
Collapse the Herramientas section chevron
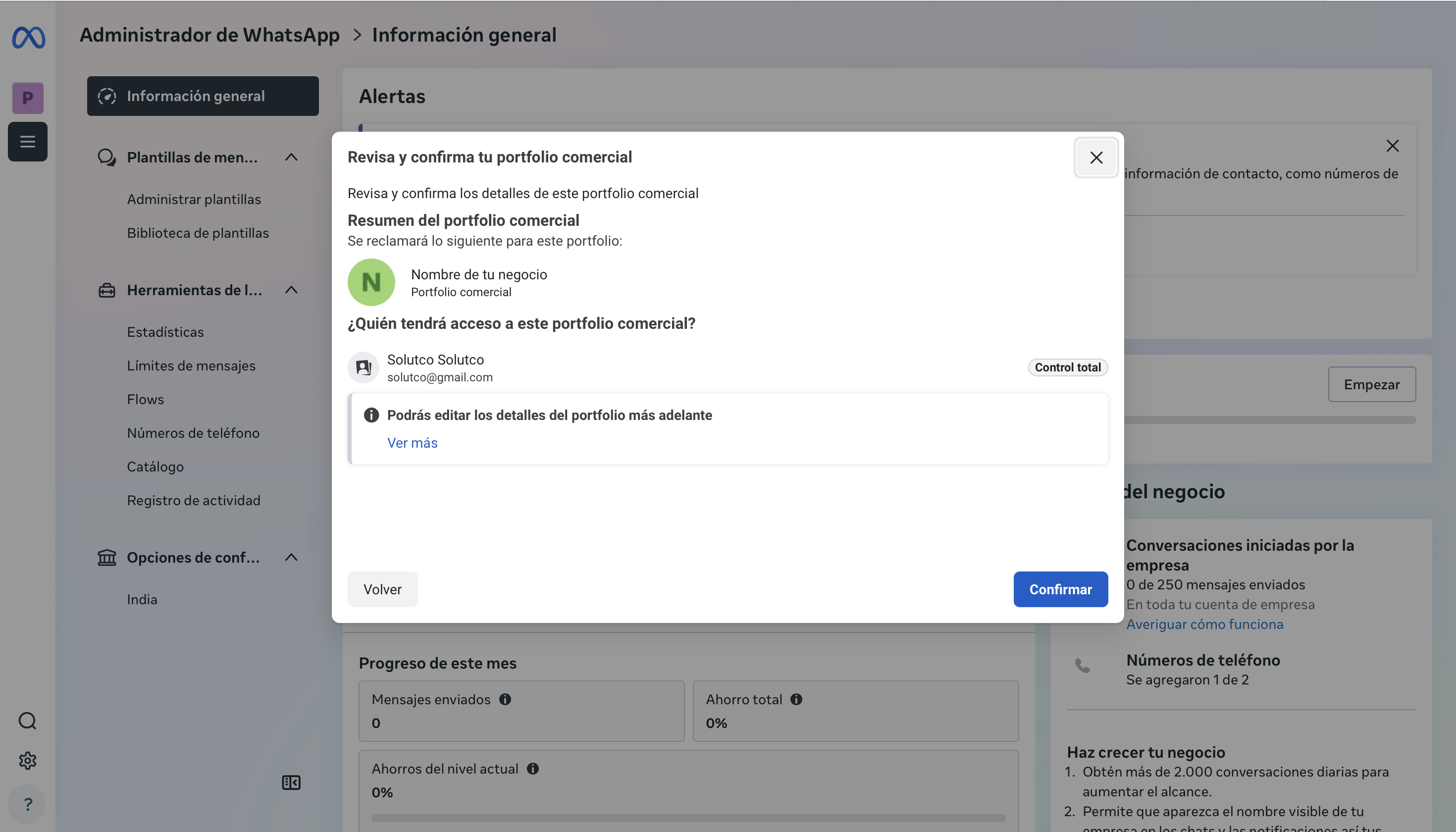click(291, 290)
